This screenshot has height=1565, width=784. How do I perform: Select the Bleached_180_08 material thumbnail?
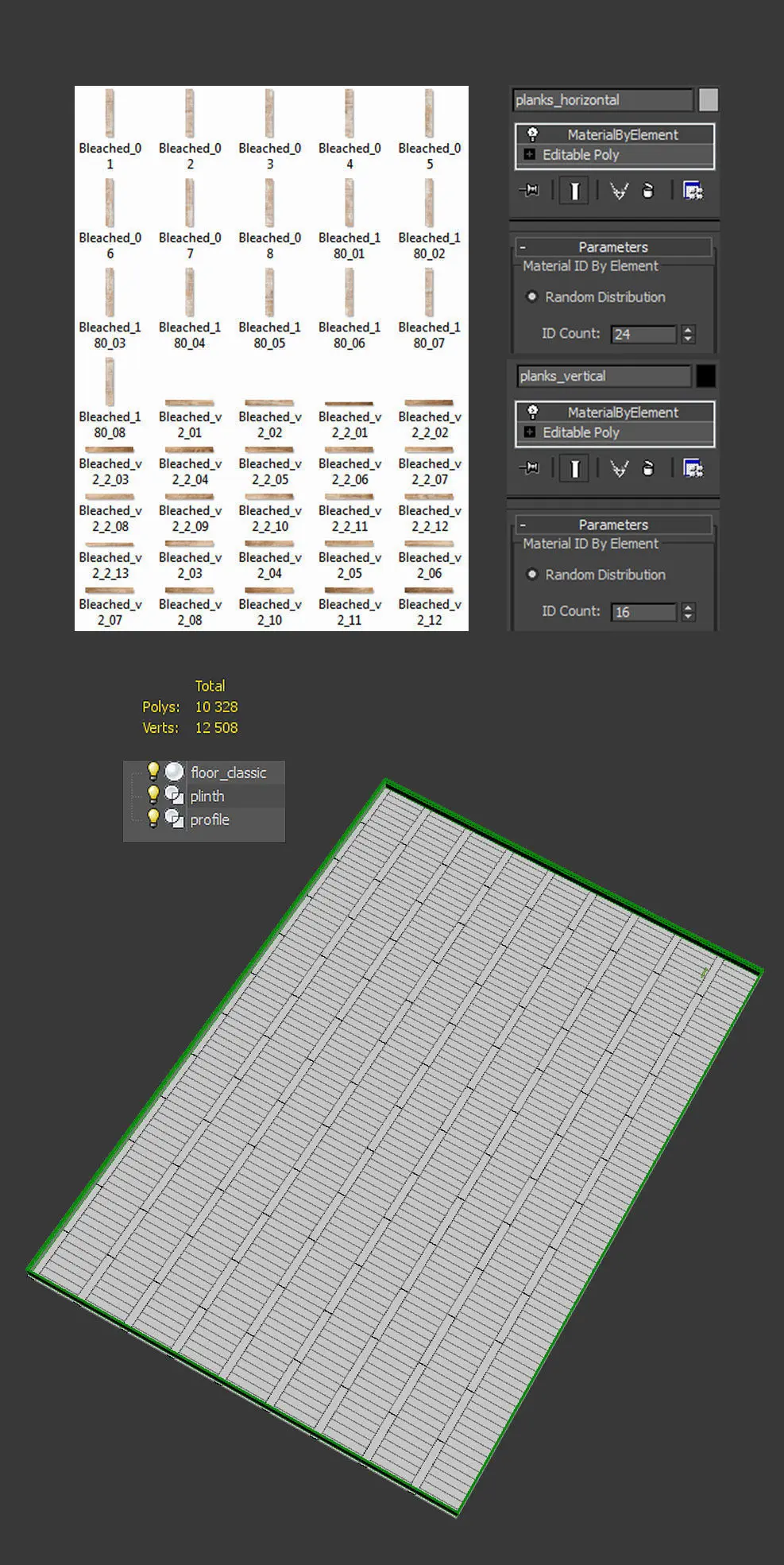[x=110, y=382]
